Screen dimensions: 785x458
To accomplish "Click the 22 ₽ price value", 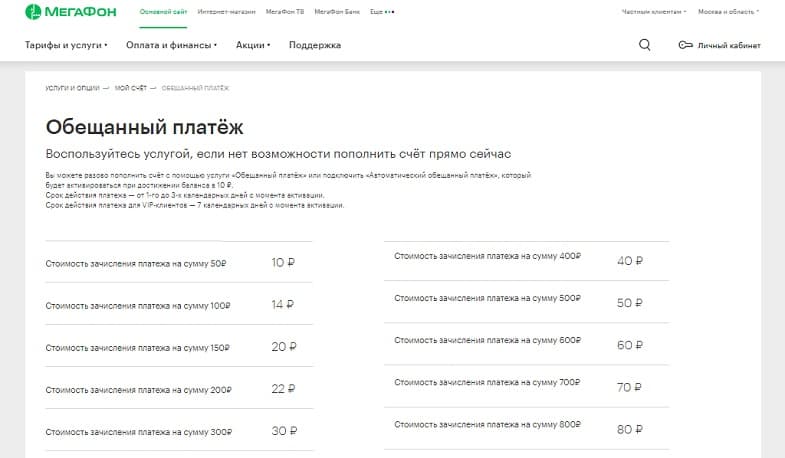I will click(x=283, y=388).
